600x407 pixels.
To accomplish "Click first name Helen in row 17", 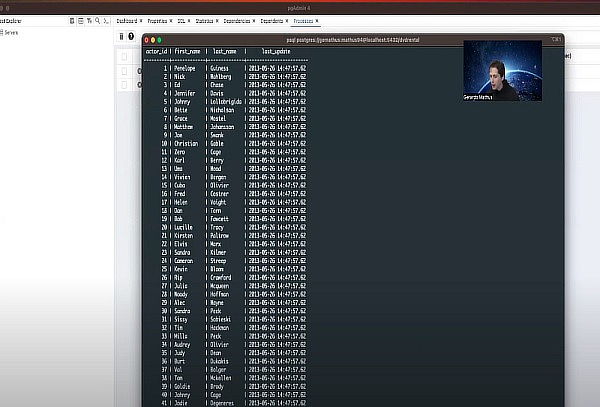I will point(181,202).
